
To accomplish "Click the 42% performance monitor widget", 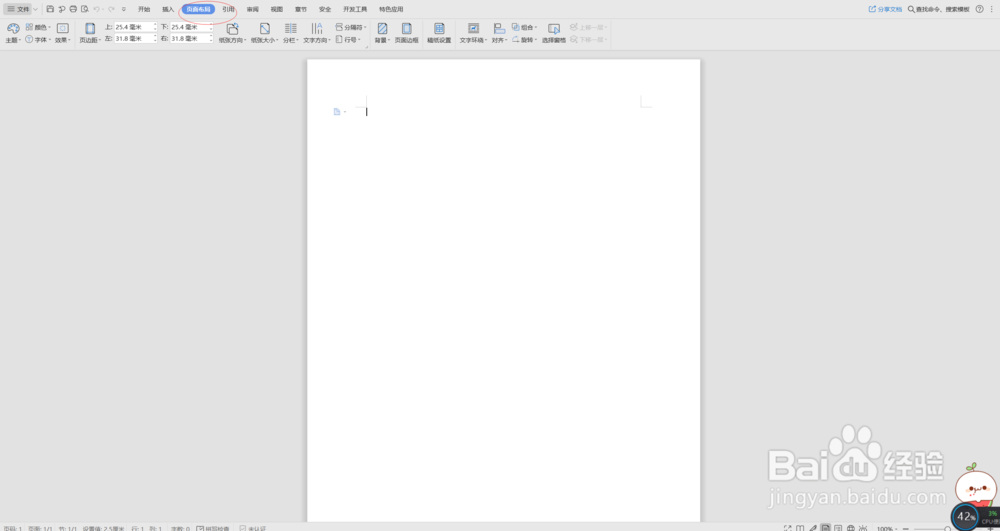I will click(966, 516).
